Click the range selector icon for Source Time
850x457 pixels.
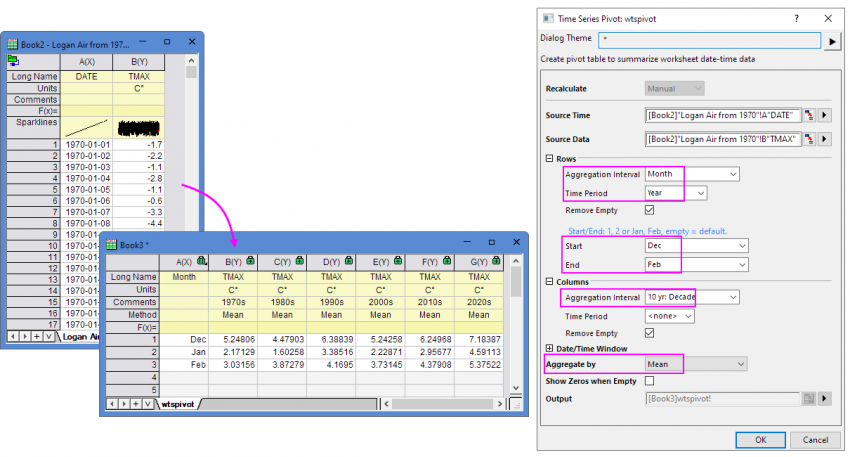[x=808, y=115]
